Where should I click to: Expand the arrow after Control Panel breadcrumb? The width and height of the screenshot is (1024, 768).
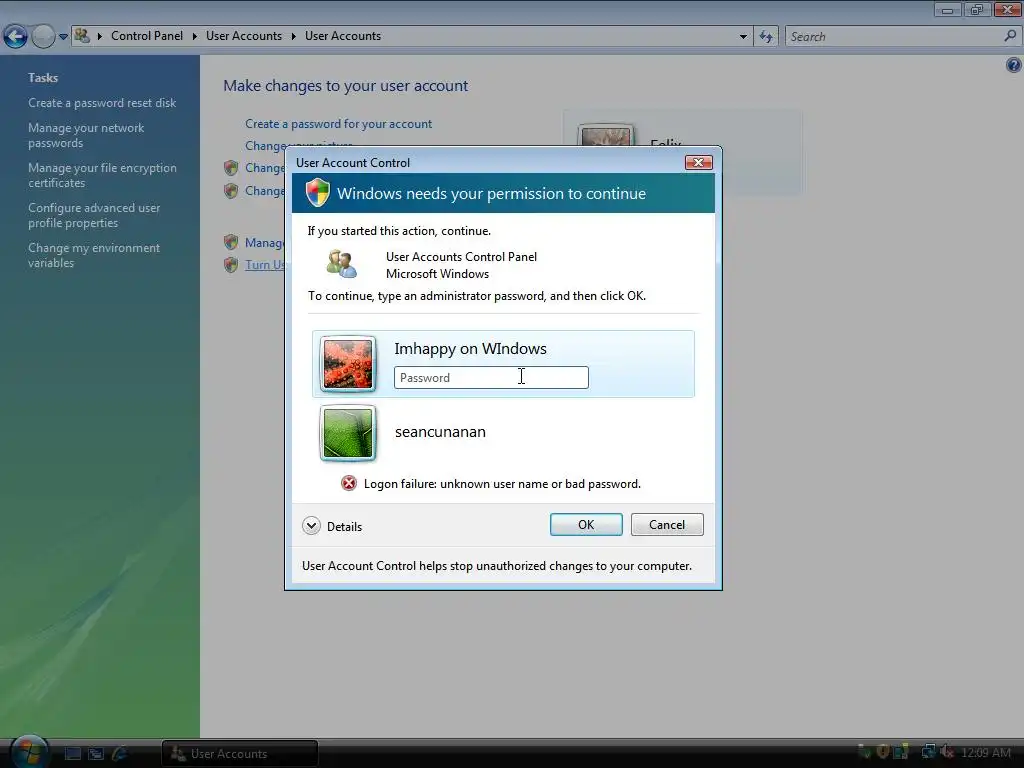(x=195, y=37)
